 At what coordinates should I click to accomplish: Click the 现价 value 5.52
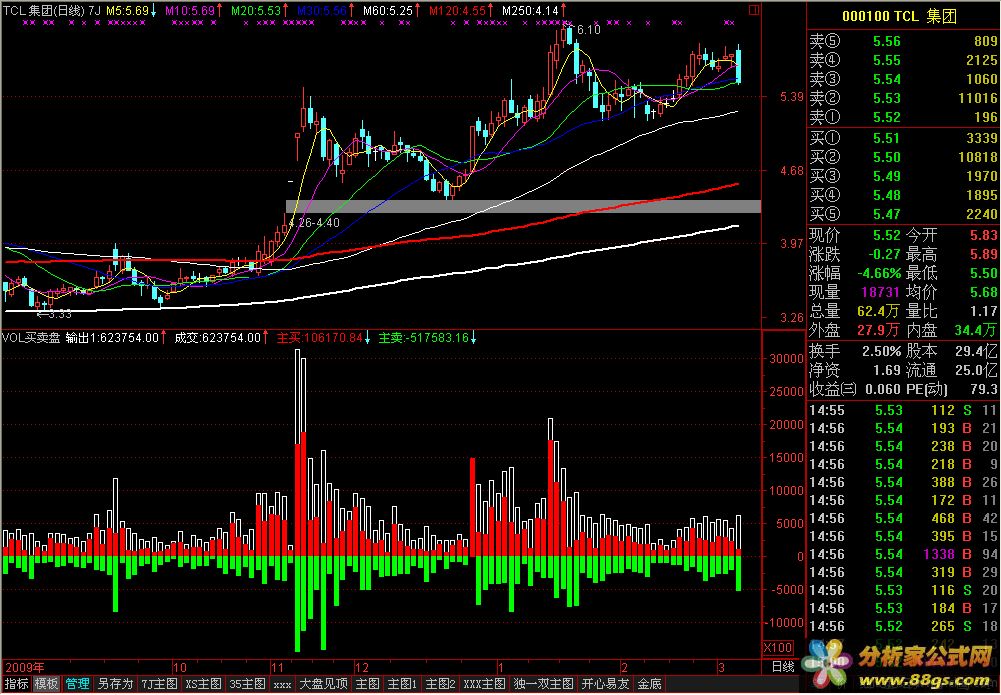point(886,235)
